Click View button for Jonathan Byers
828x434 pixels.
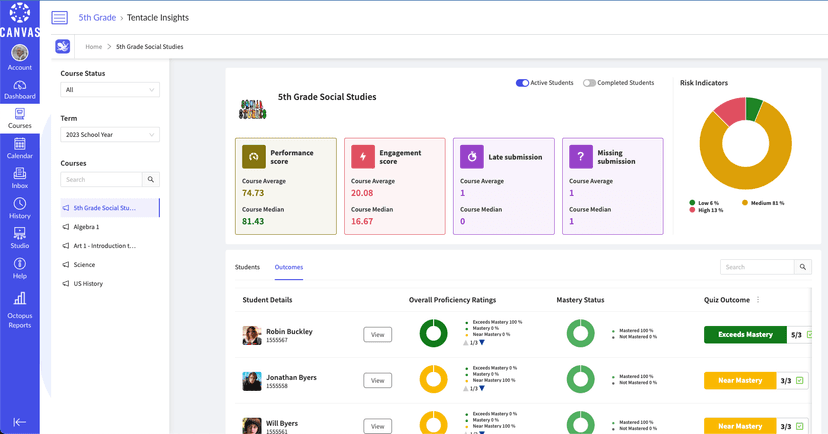tap(378, 381)
